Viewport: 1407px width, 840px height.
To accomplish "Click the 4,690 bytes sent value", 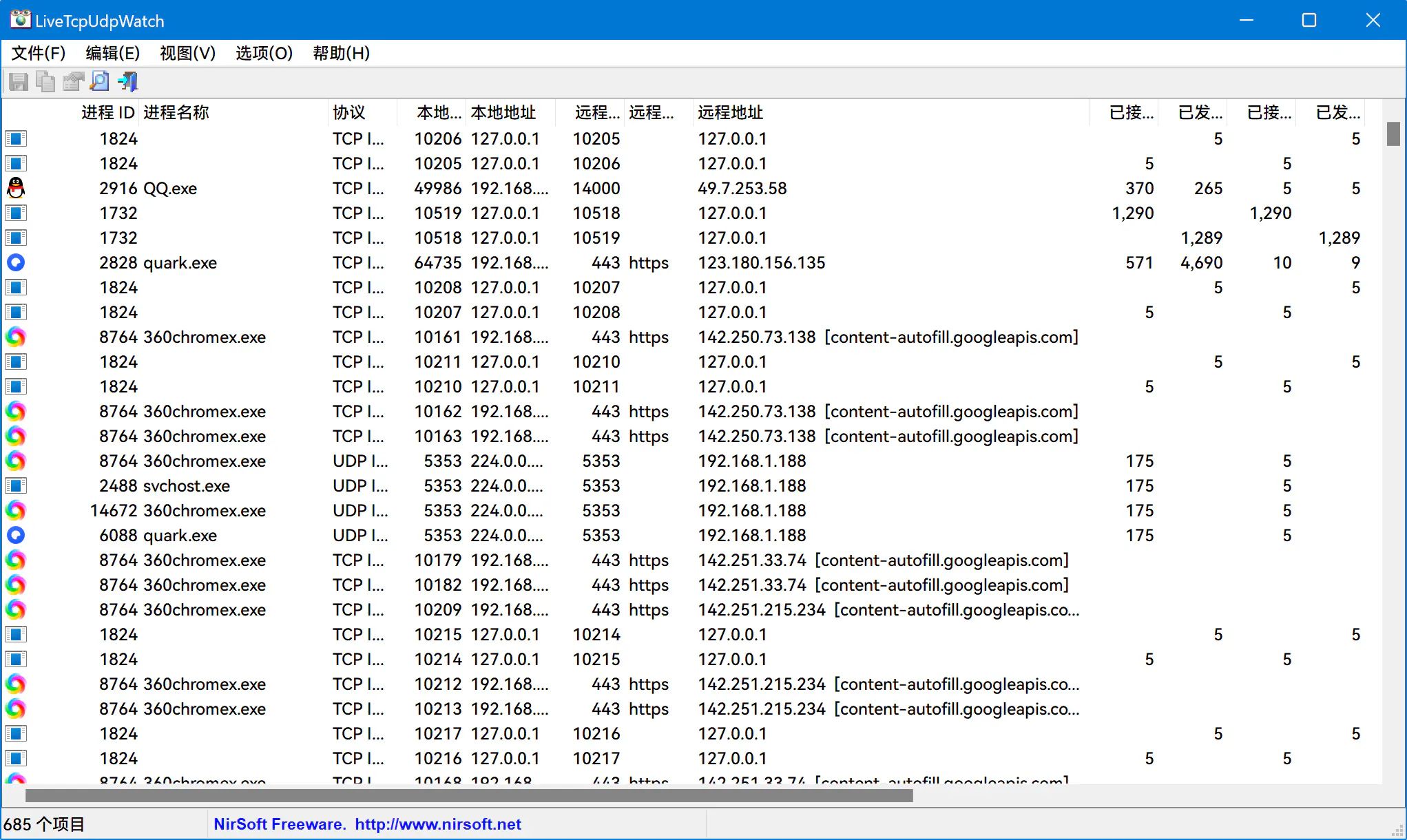I will click(x=1201, y=262).
